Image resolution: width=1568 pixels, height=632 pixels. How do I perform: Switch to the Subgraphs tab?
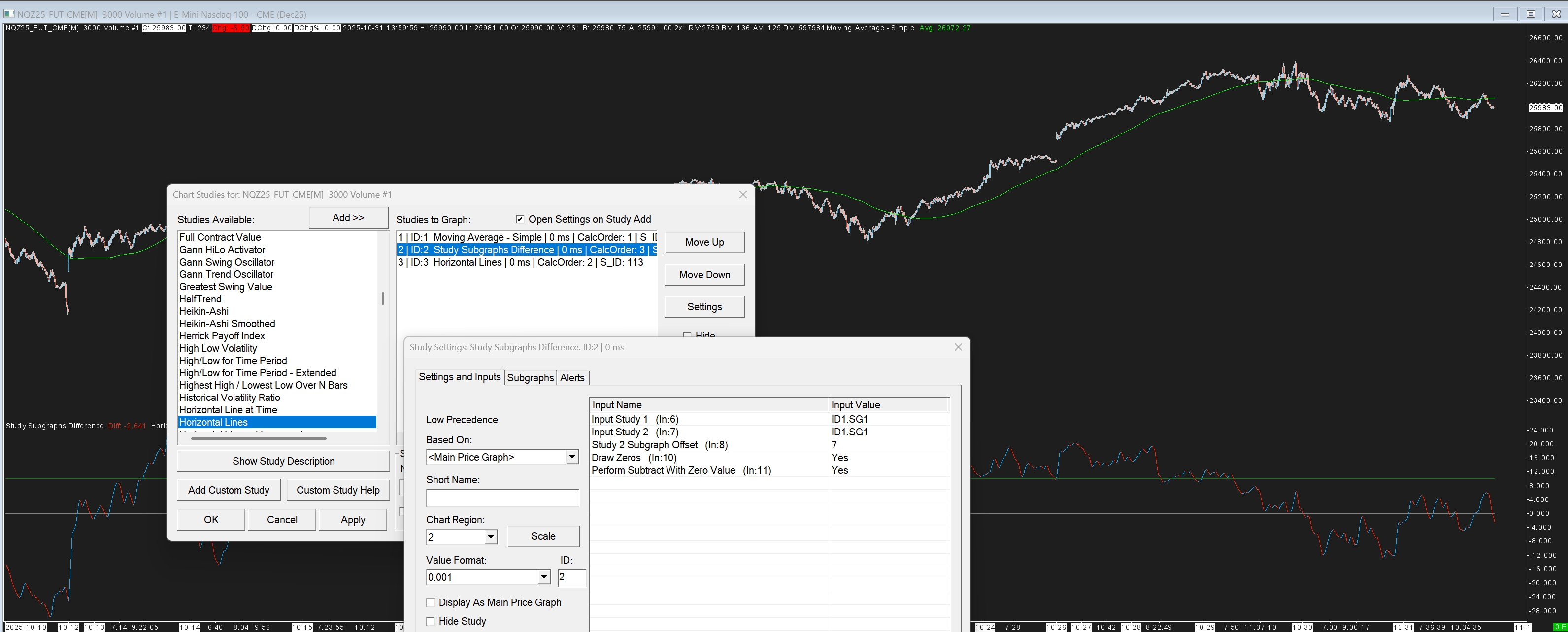tap(530, 377)
